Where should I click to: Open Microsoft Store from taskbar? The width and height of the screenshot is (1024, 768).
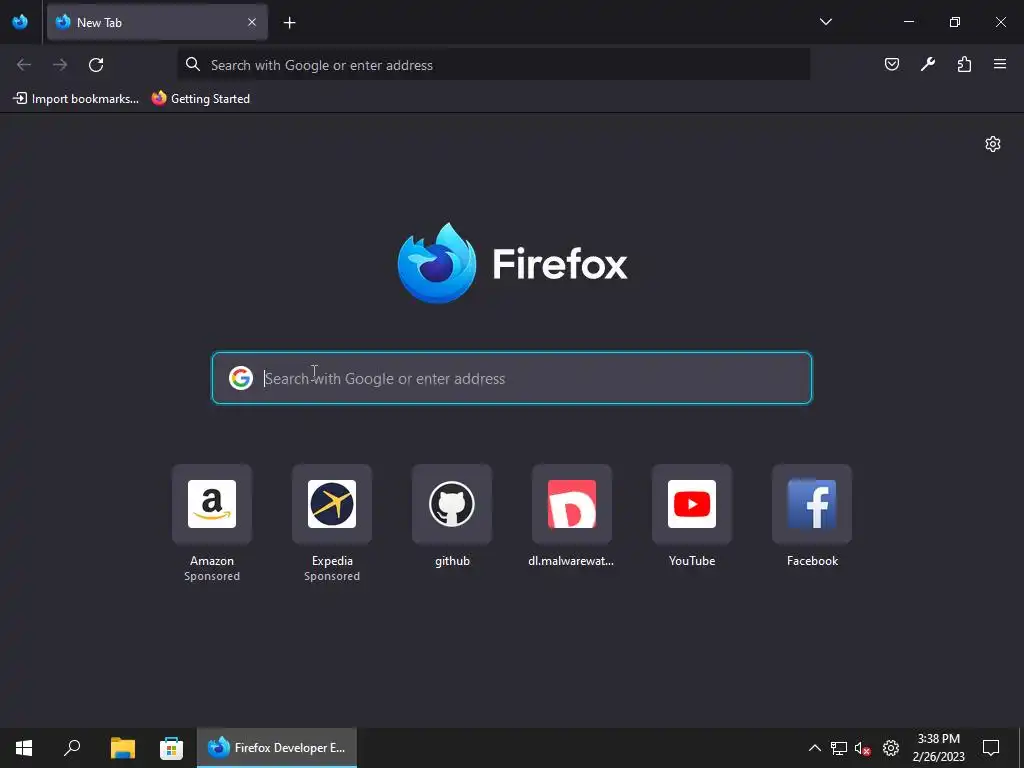[171, 748]
